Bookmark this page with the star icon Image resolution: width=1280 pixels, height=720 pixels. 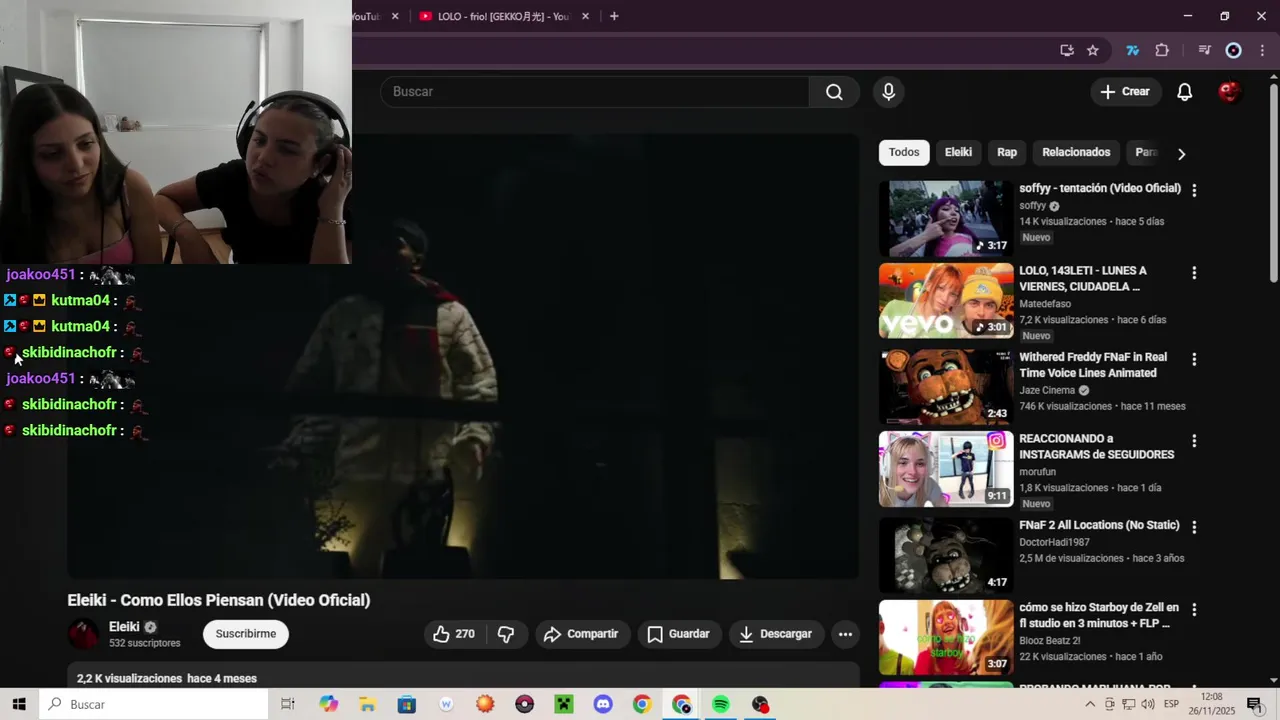1093,50
